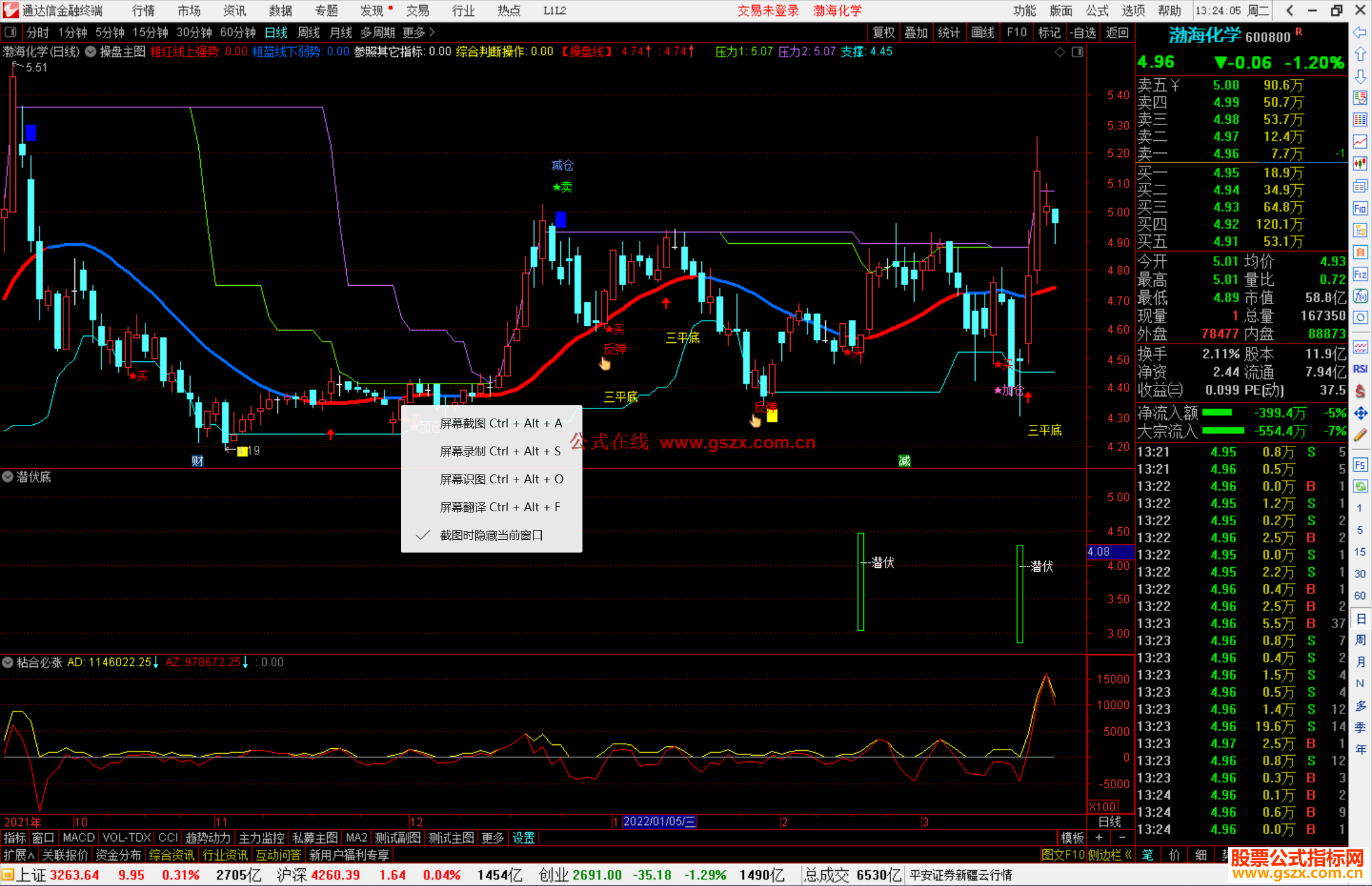Click the green refresh icon in sidebar
The width and height of the screenshot is (1372, 886).
pyautogui.click(x=1360, y=487)
